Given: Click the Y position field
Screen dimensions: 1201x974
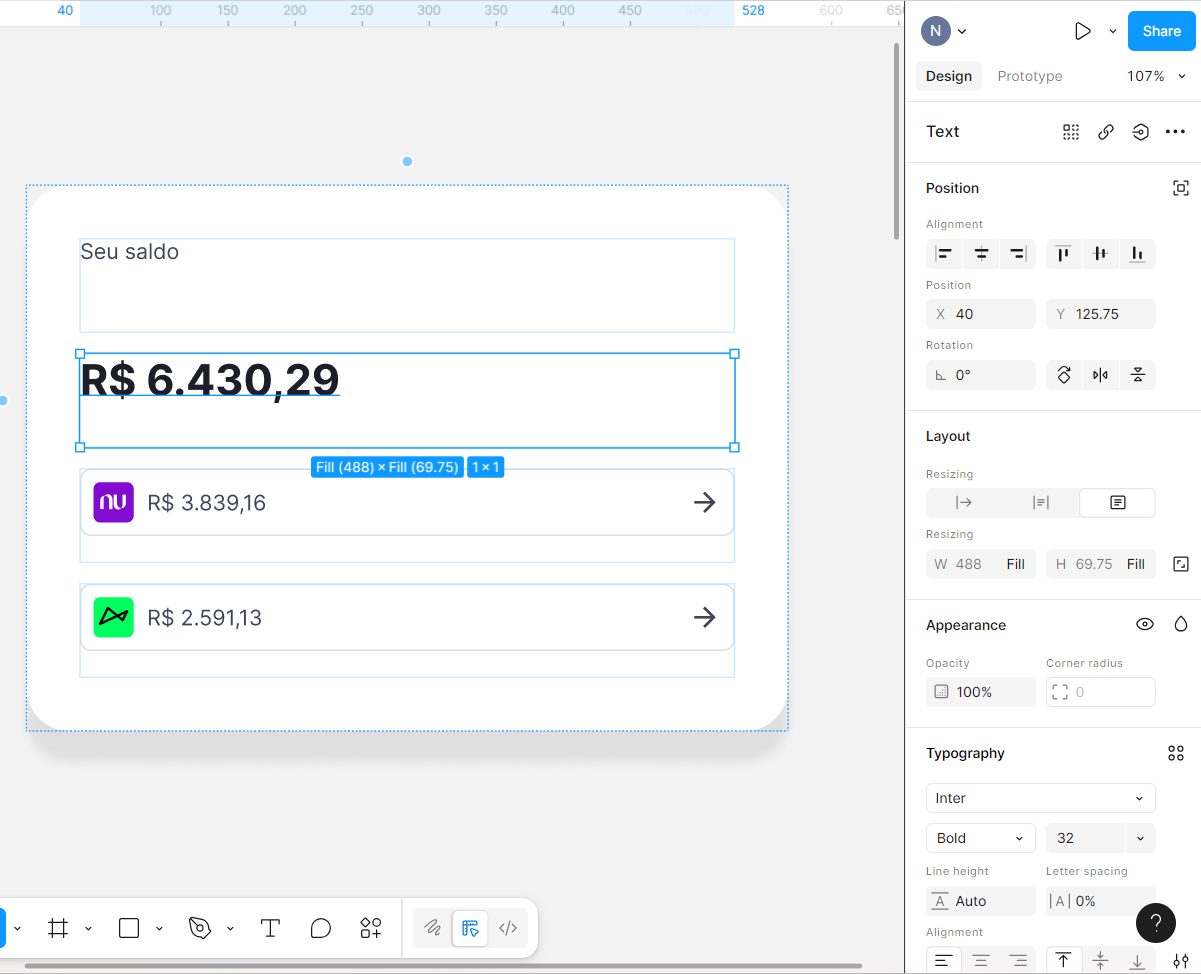Looking at the screenshot, I should tap(1101, 314).
